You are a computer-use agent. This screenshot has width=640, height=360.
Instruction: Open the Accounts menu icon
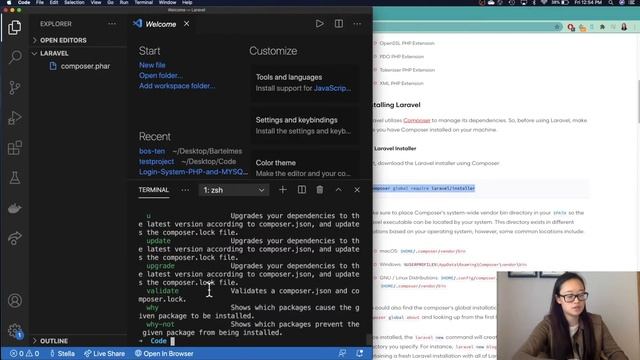(x=15, y=301)
